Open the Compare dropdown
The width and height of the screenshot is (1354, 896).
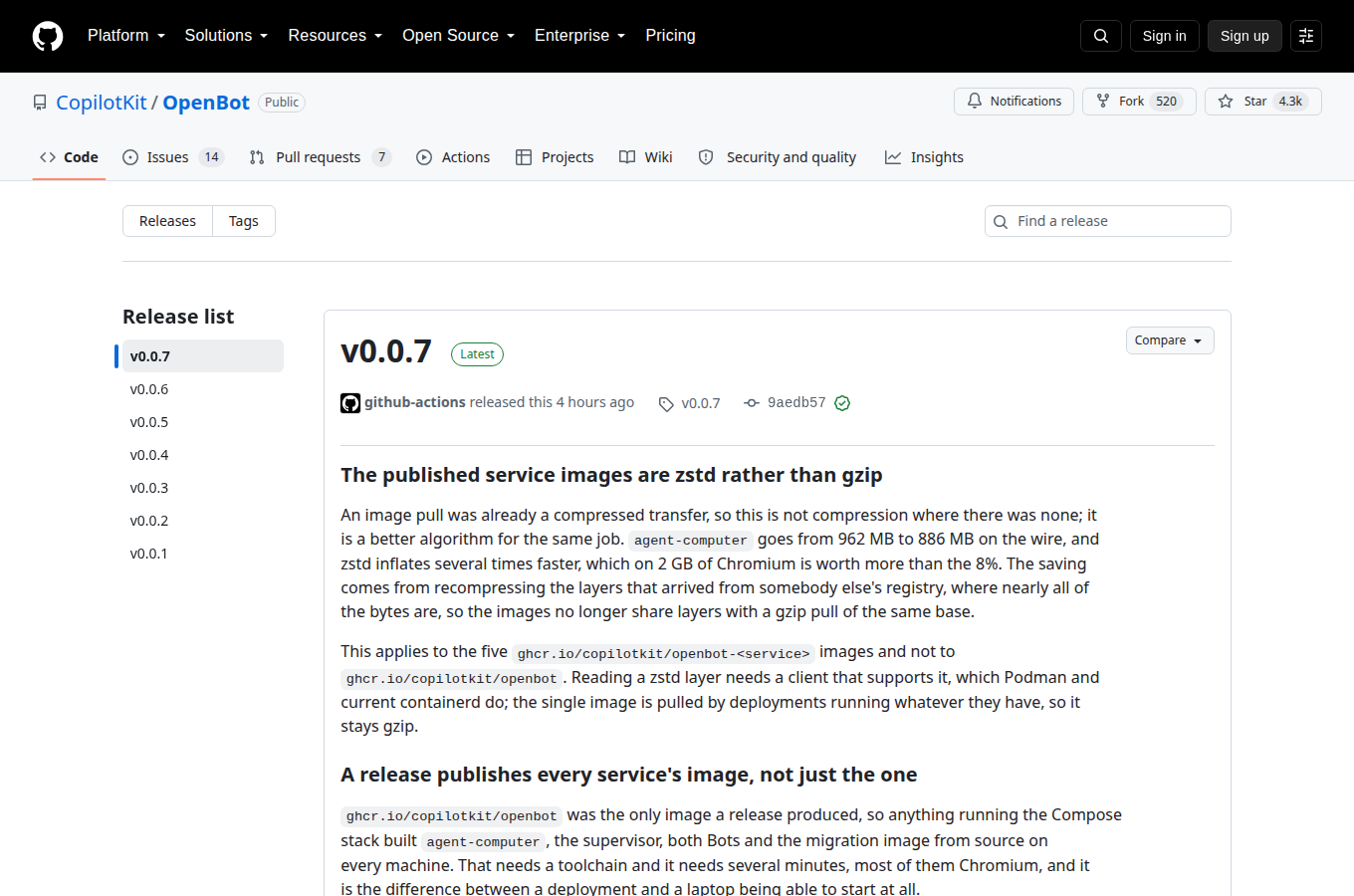1170,340
